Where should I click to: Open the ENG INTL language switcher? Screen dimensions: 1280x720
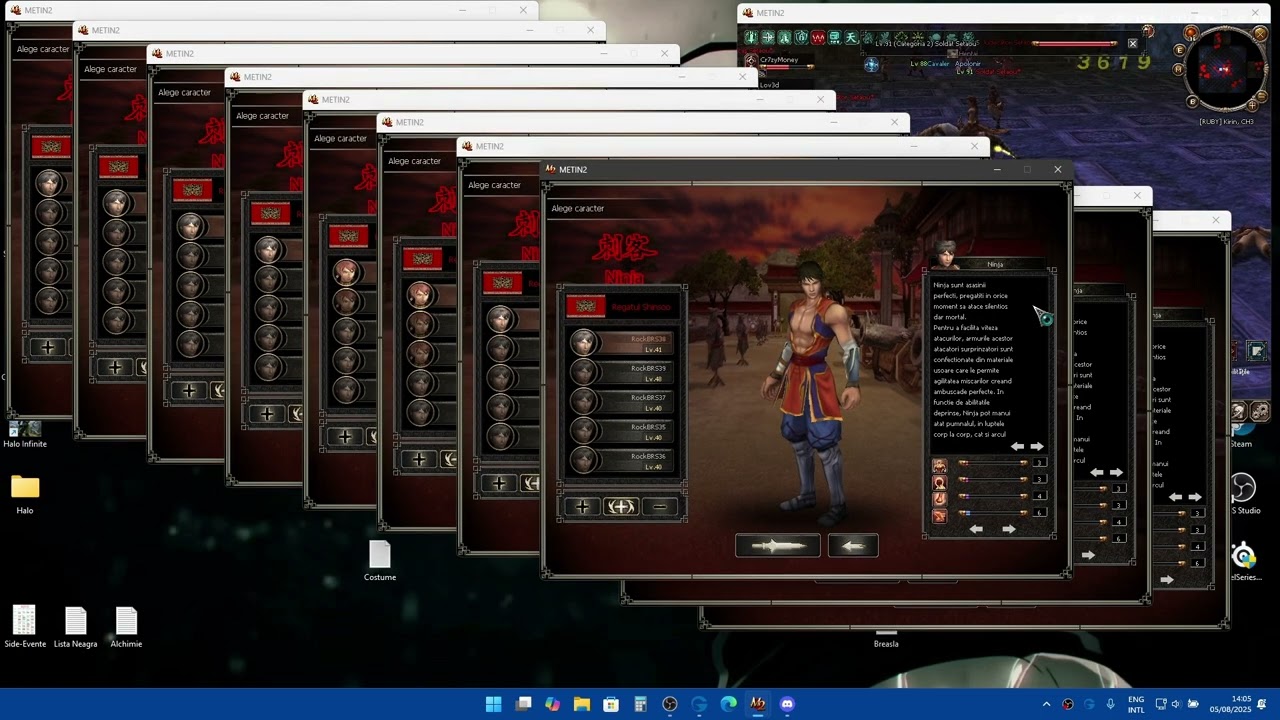(x=1136, y=704)
